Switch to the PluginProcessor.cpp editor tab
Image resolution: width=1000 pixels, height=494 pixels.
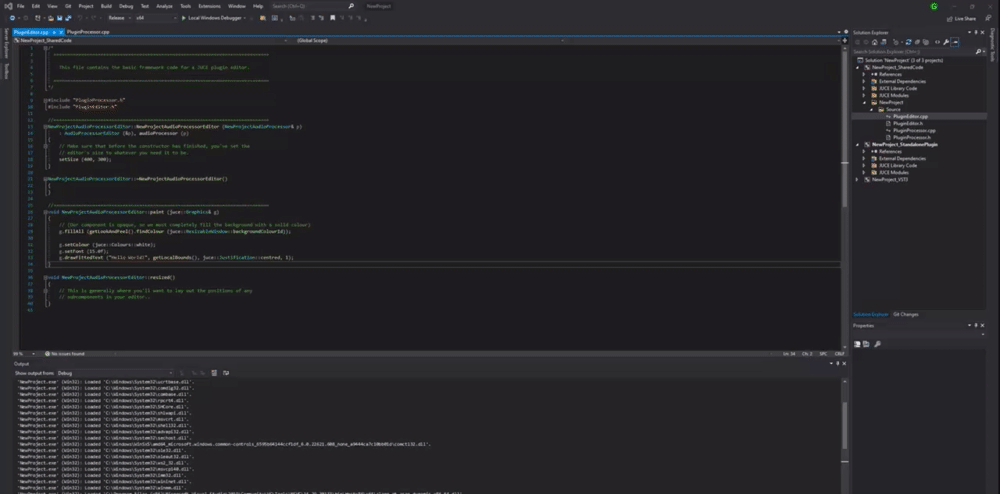tap(88, 32)
